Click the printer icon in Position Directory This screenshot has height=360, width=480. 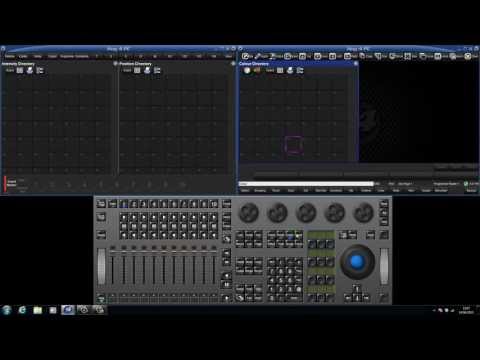pyautogui.click(x=147, y=70)
